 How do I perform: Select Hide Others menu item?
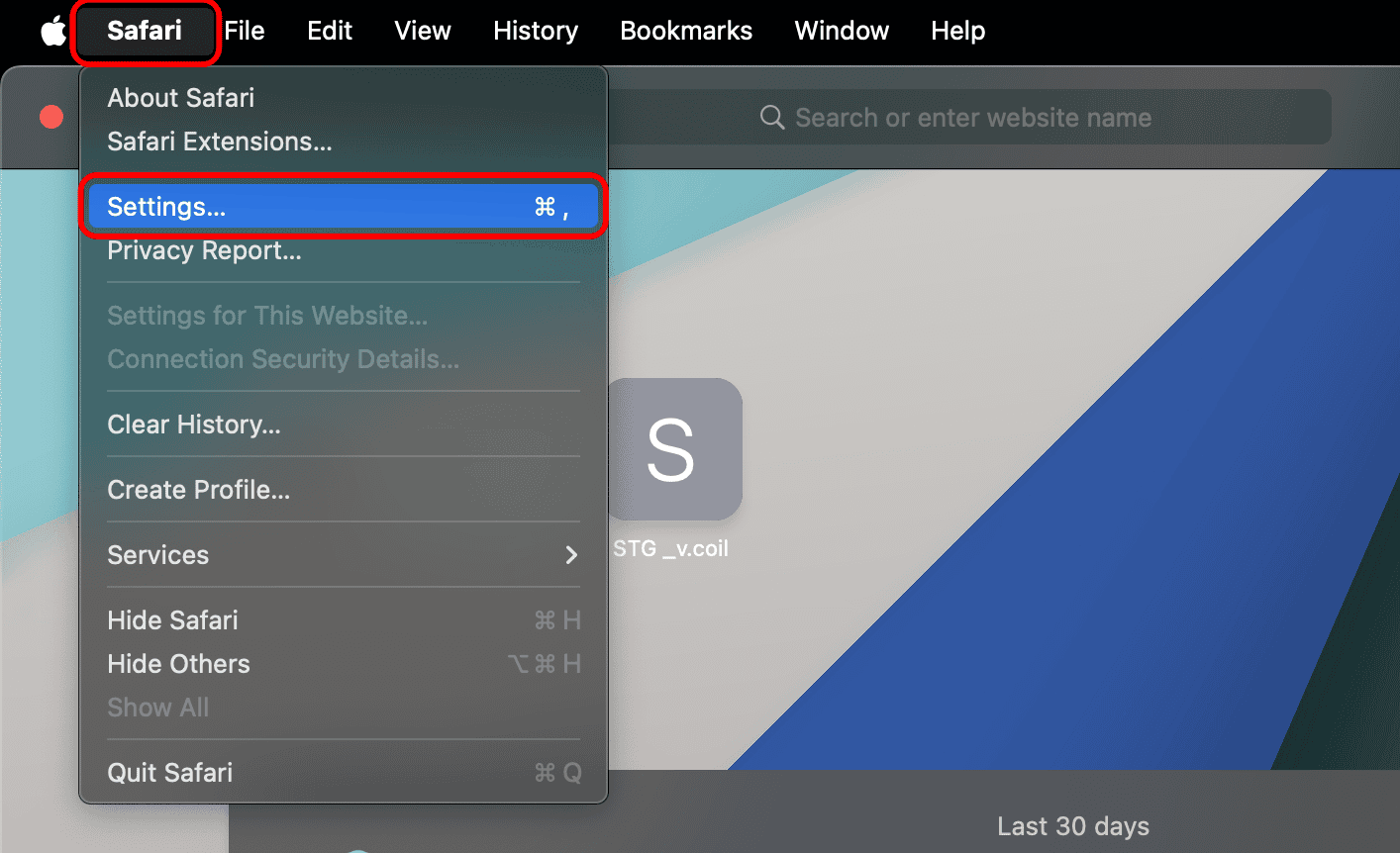tap(179, 664)
